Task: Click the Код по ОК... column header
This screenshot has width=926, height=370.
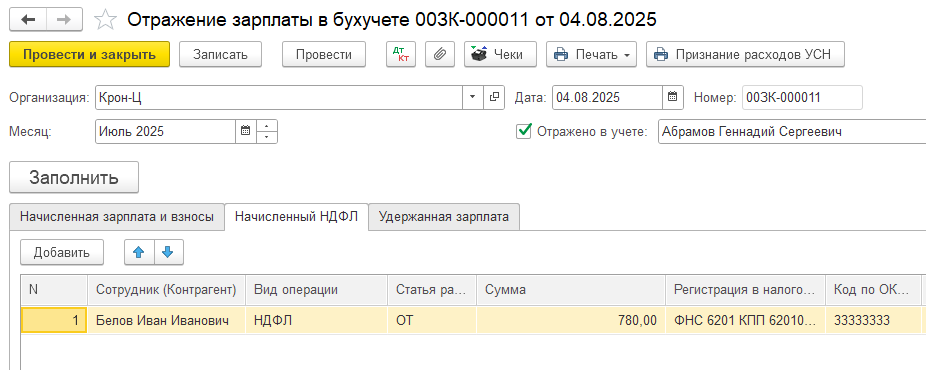Action: [x=873, y=290]
